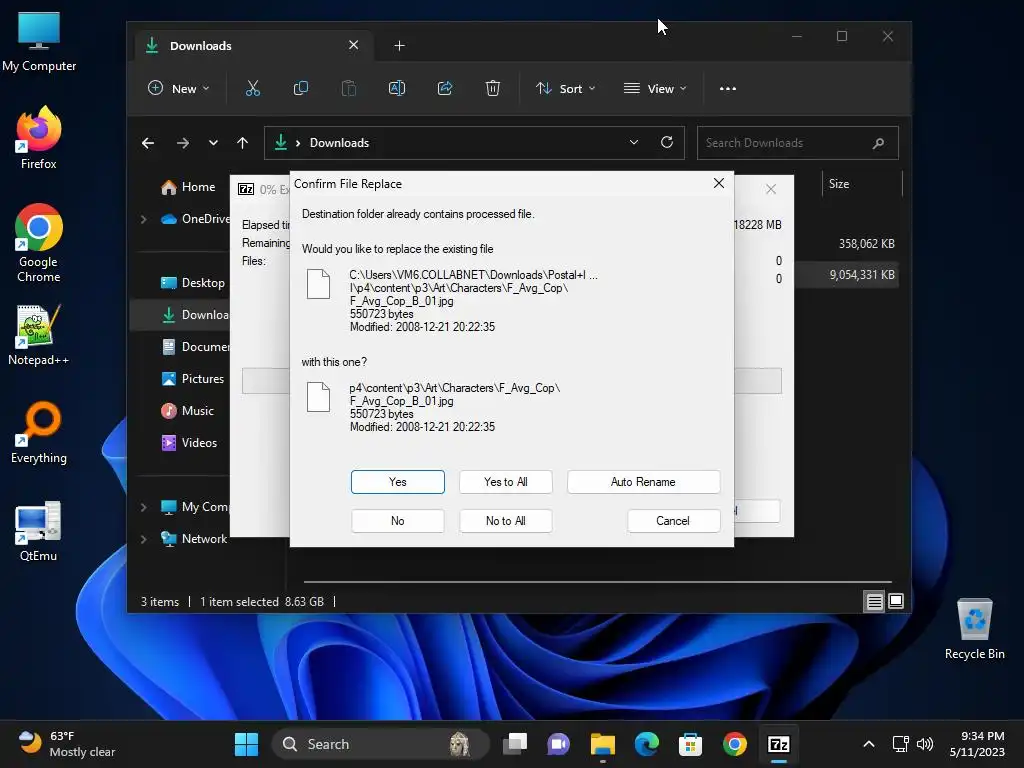Screen dimensions: 1024x768
Task: Select Auto Rename option in dialog
Action: [643, 482]
